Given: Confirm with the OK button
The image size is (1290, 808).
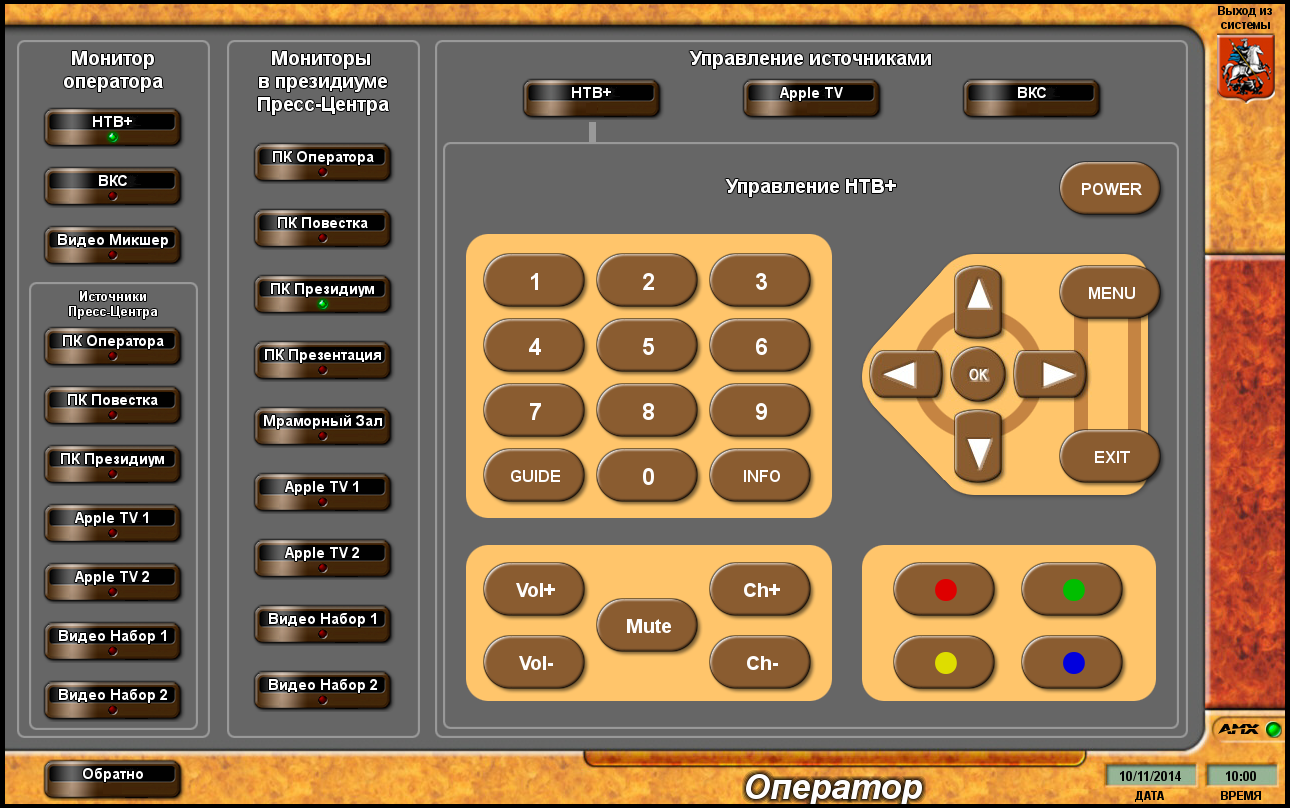Looking at the screenshot, I should tap(978, 374).
